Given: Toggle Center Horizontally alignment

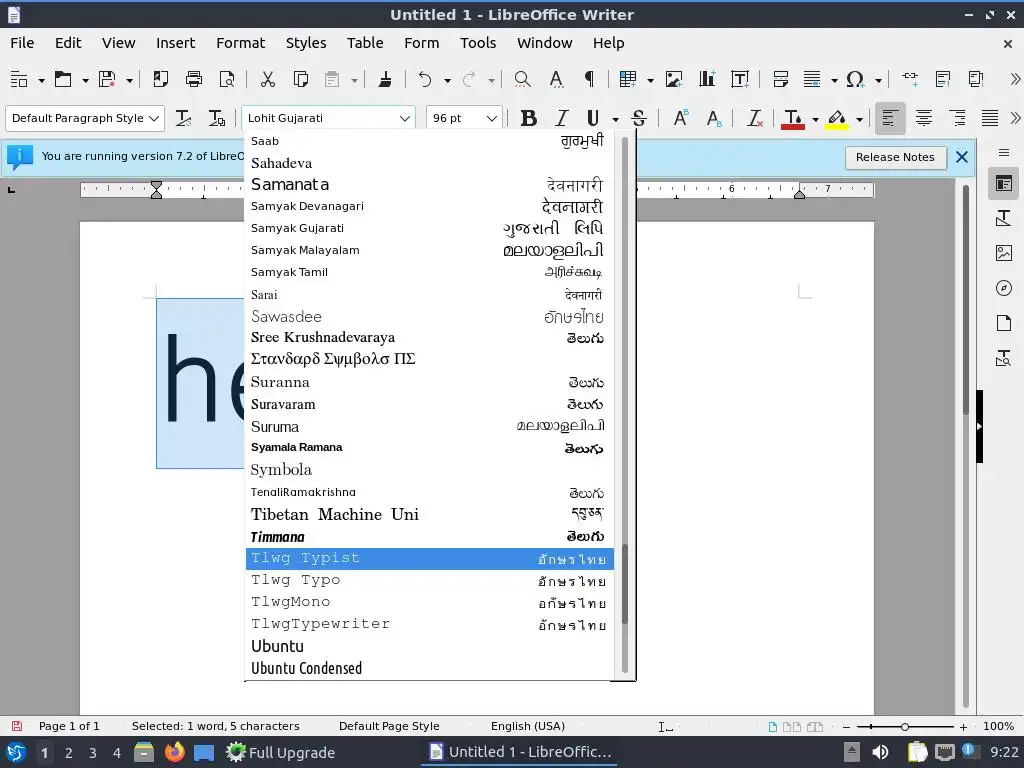Looking at the screenshot, I should pos(923,118).
